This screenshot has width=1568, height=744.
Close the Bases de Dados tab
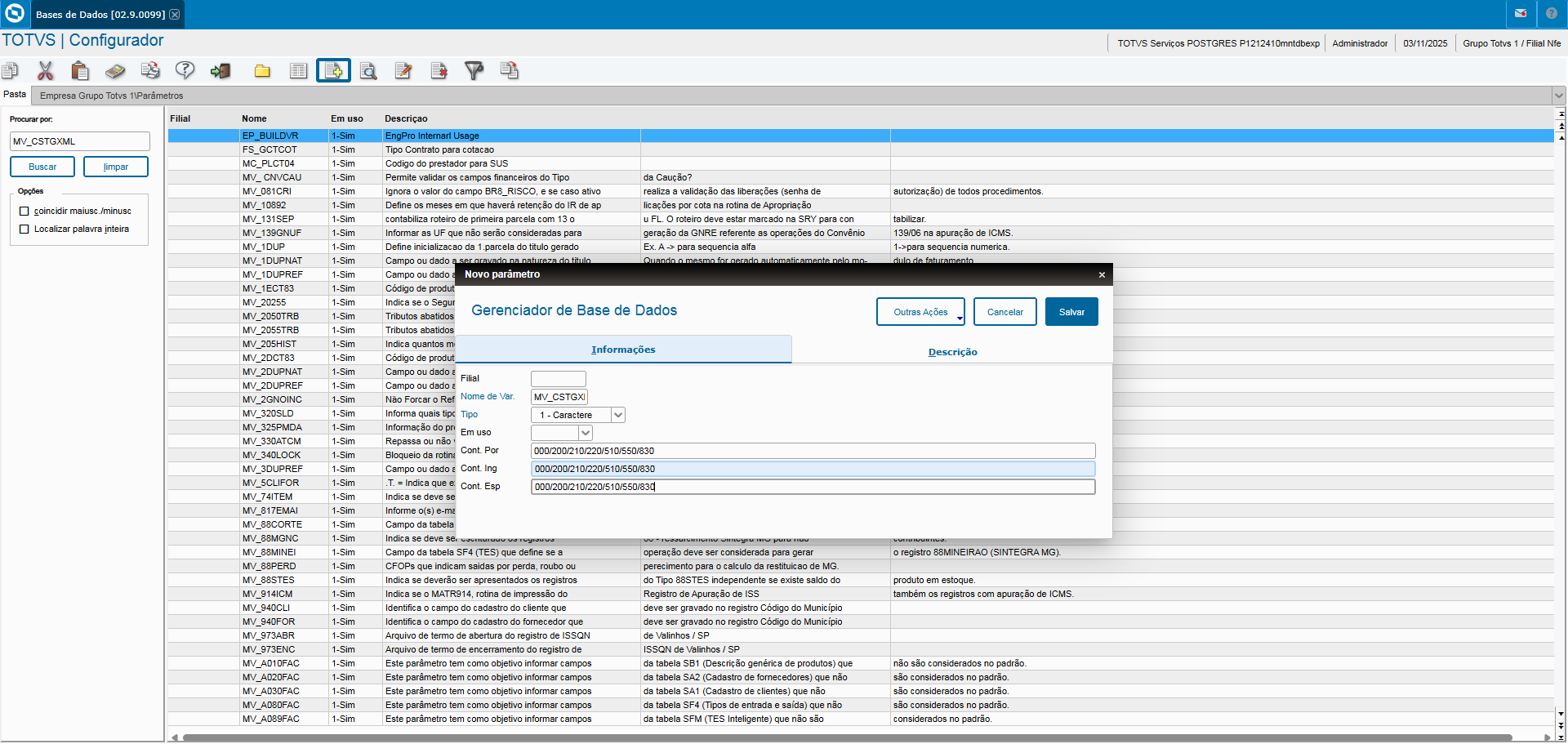pos(174,15)
